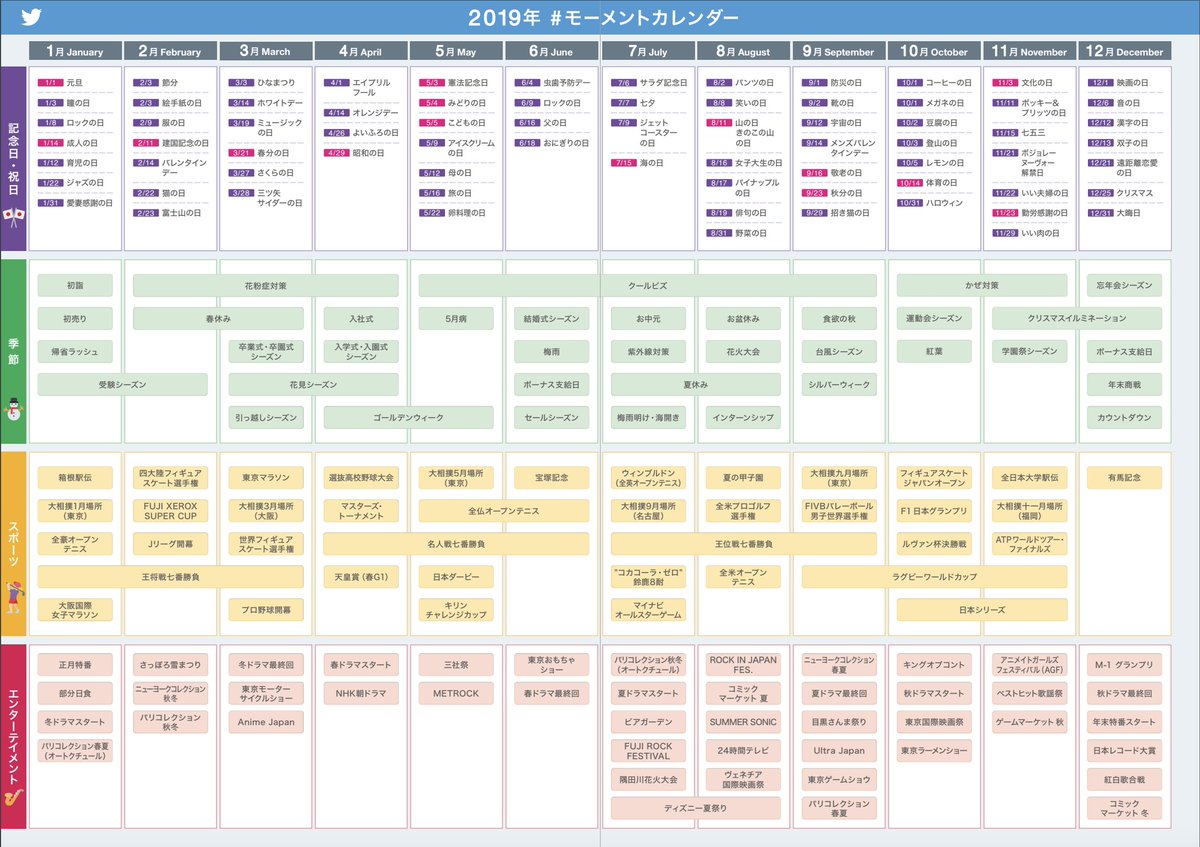Click the 1/1 元旦 entry
The height and width of the screenshot is (847, 1200).
[x=62, y=83]
